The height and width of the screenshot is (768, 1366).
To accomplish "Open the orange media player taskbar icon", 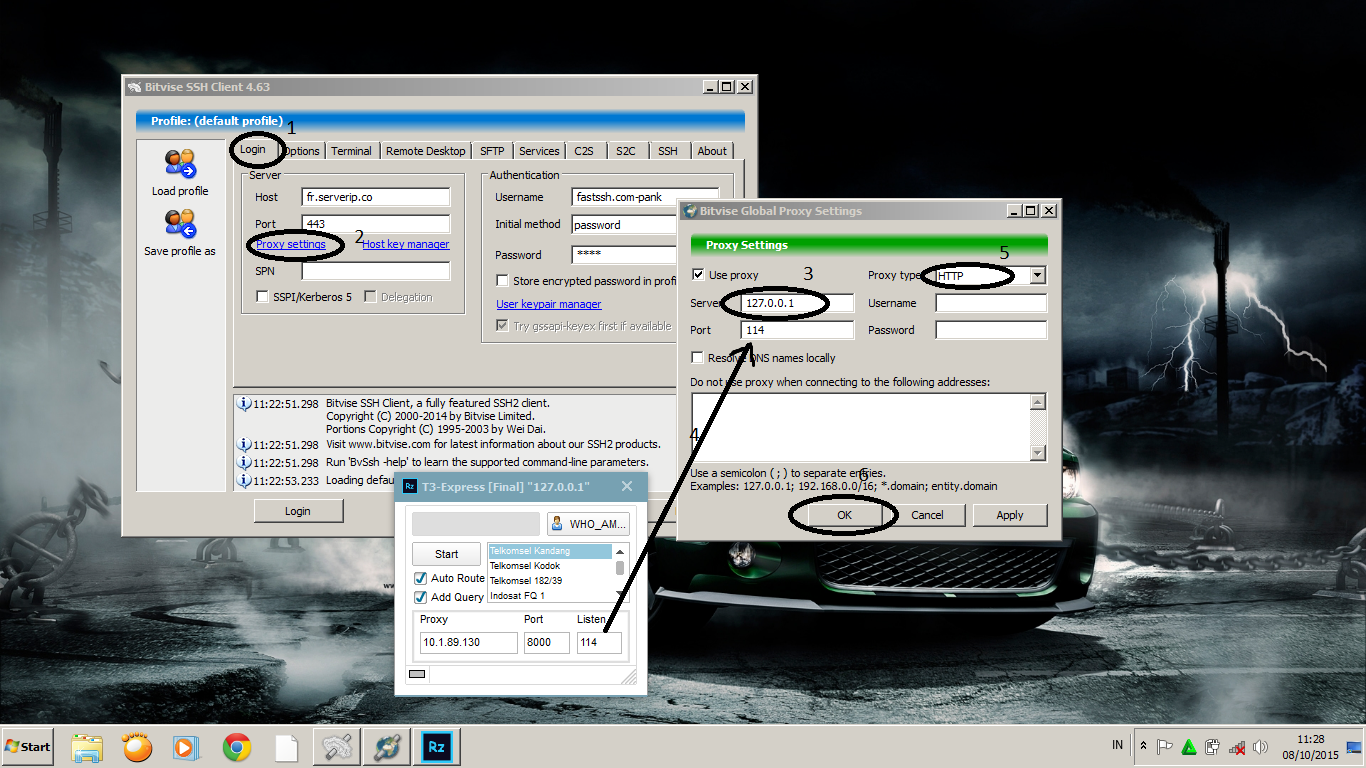I will click(137, 747).
